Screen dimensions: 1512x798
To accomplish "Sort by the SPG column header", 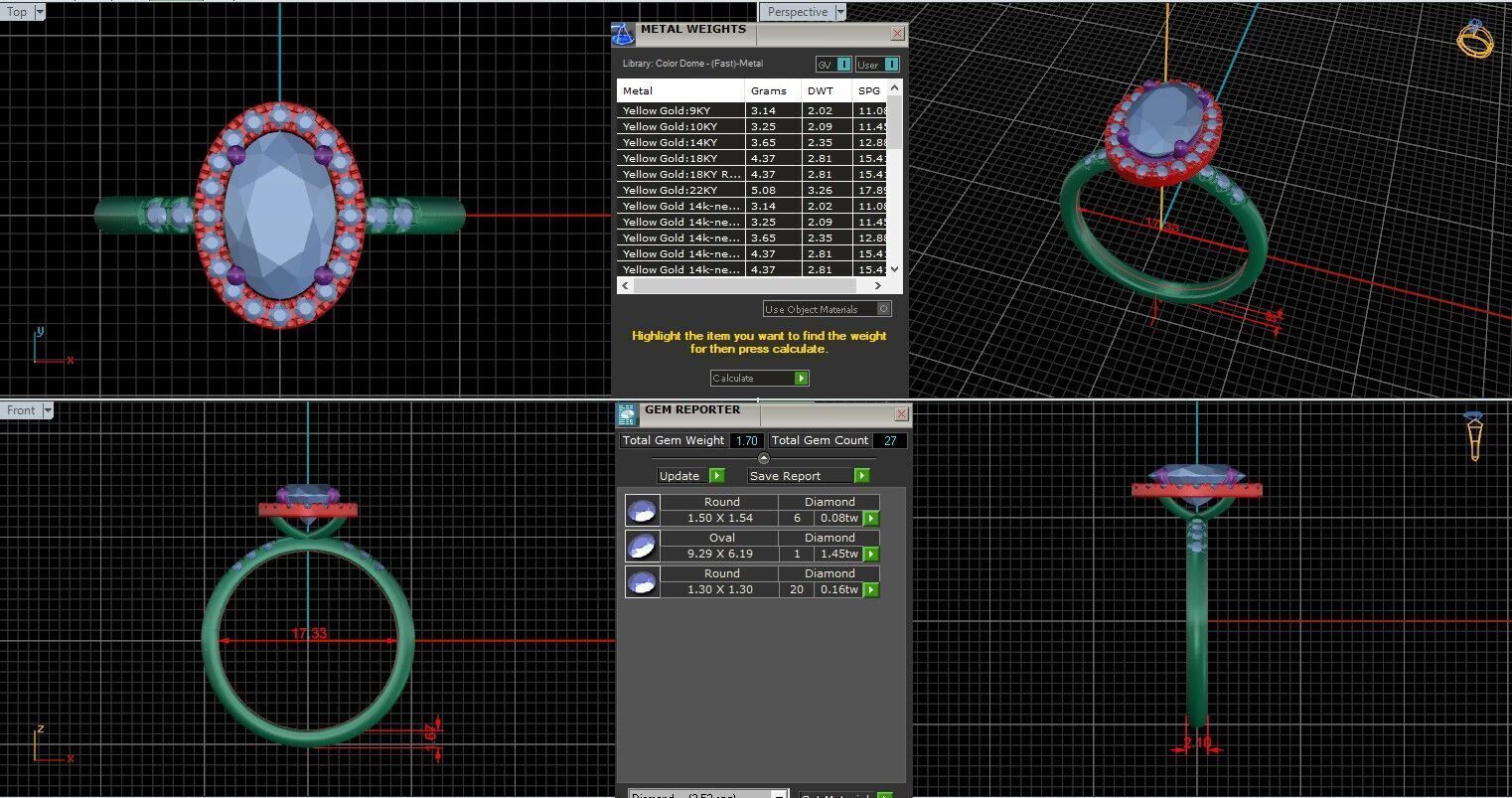I will [869, 90].
